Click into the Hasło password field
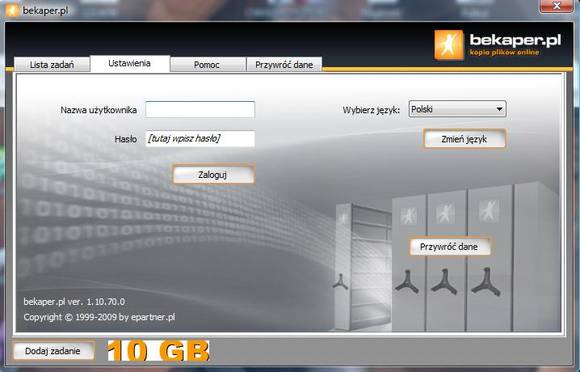580x372 pixels. tap(200, 139)
